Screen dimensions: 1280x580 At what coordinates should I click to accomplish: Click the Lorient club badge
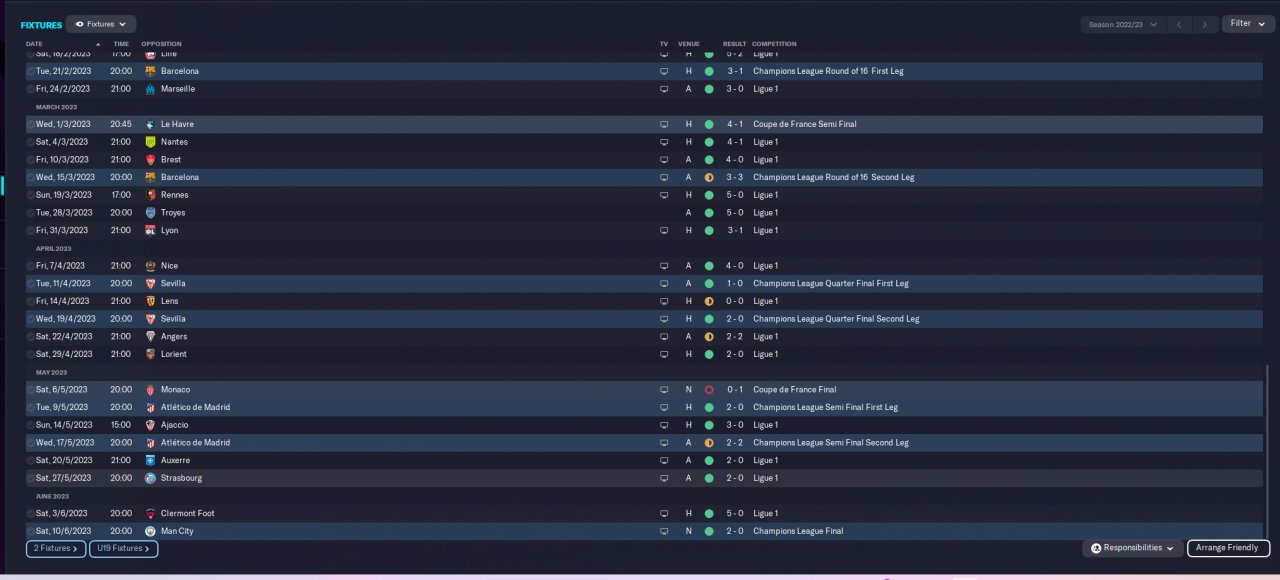151,354
